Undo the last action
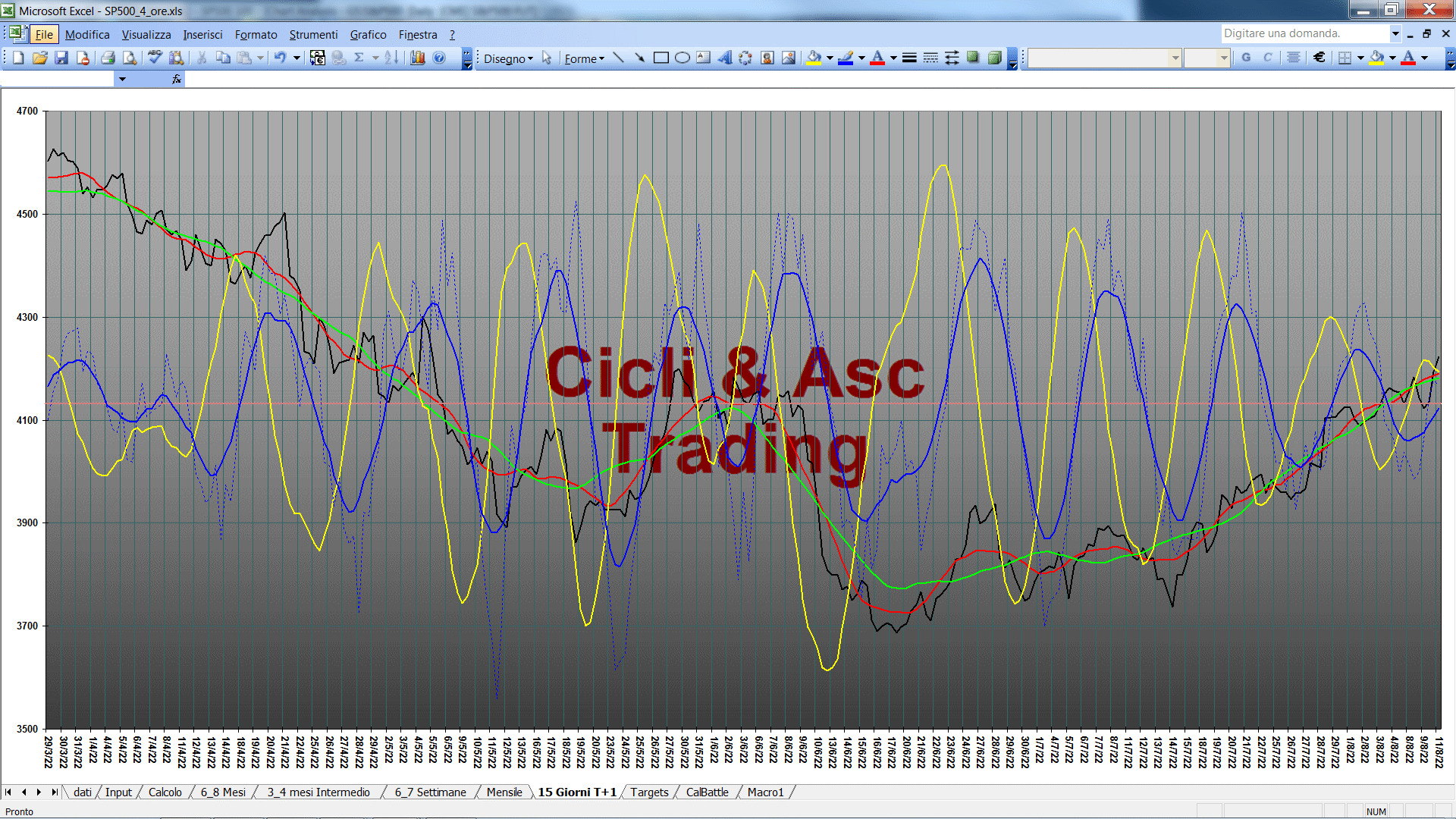 pyautogui.click(x=280, y=58)
